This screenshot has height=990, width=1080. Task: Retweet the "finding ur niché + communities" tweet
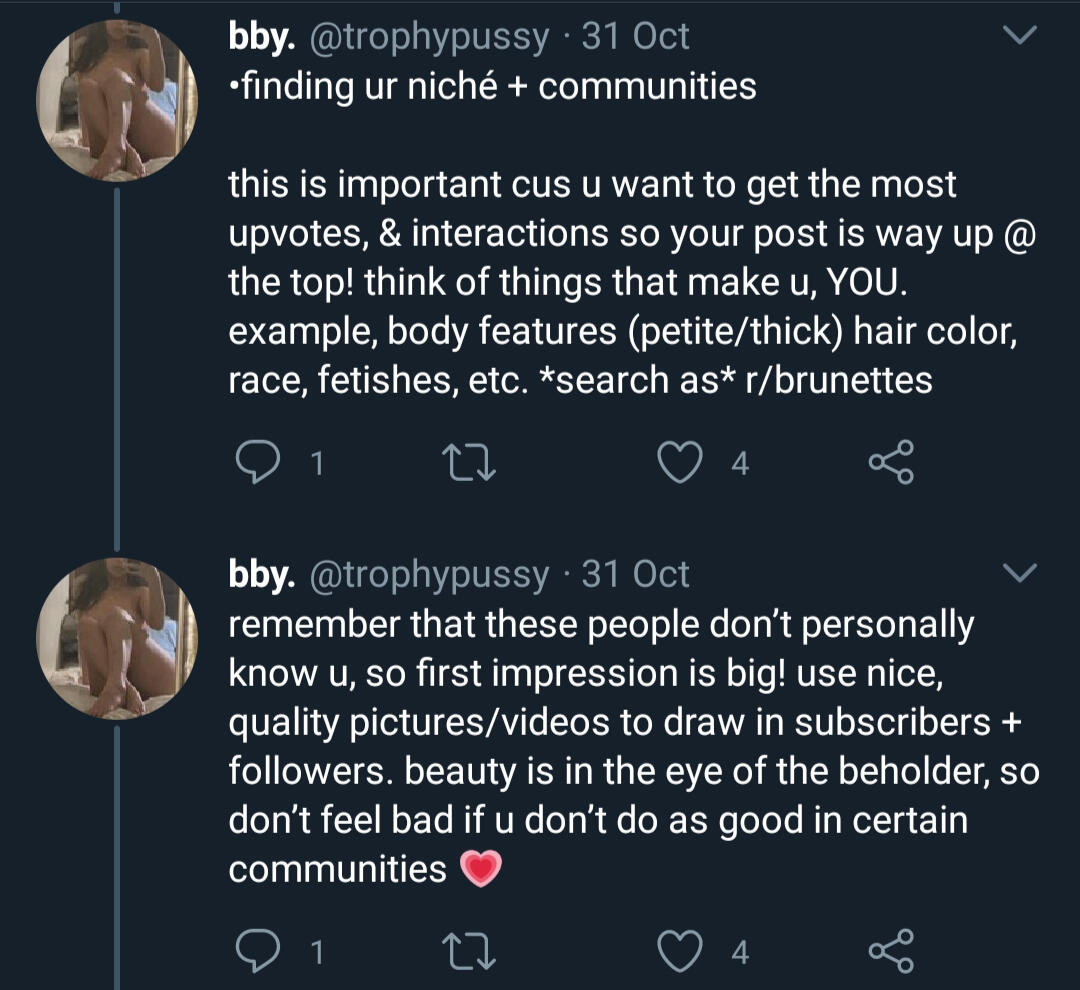click(466, 464)
